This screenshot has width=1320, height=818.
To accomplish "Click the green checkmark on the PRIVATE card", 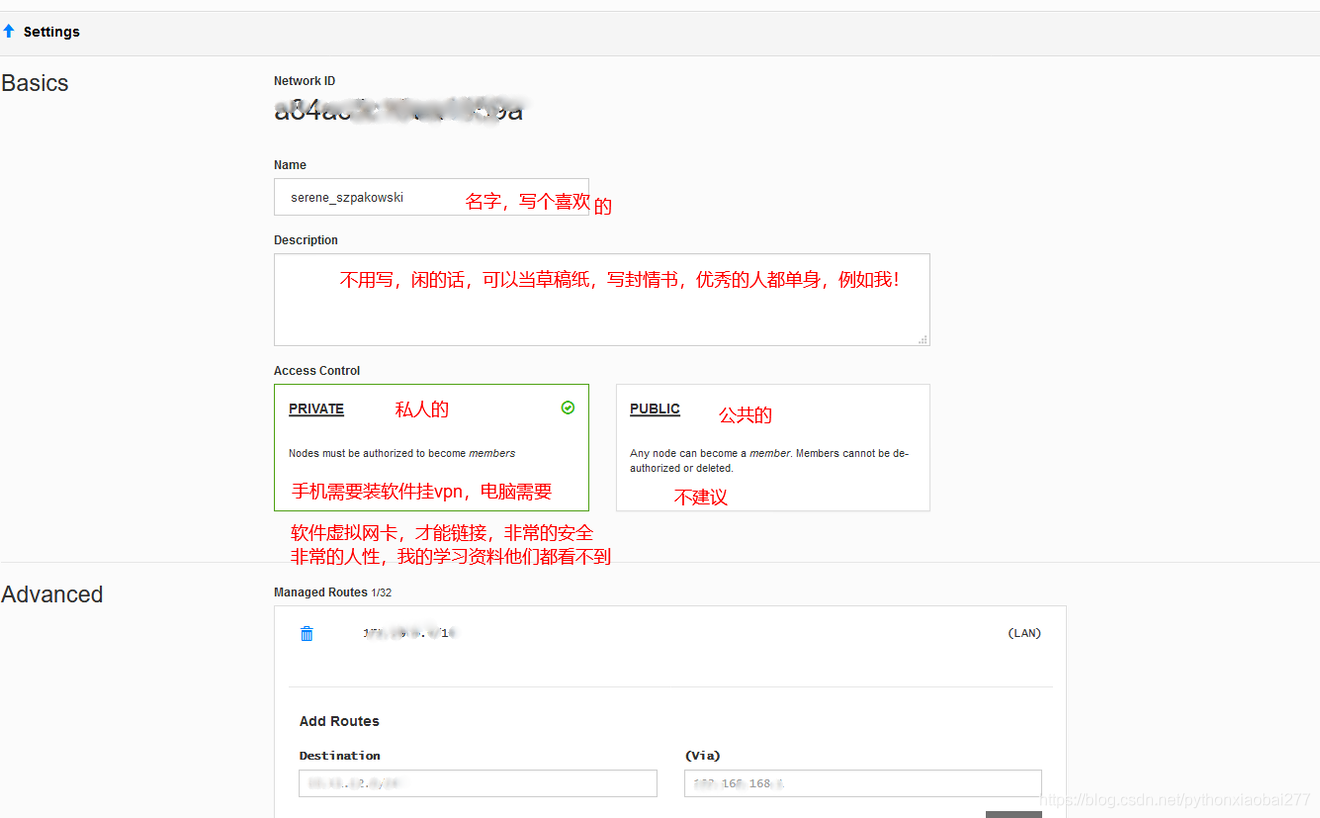I will [x=568, y=407].
